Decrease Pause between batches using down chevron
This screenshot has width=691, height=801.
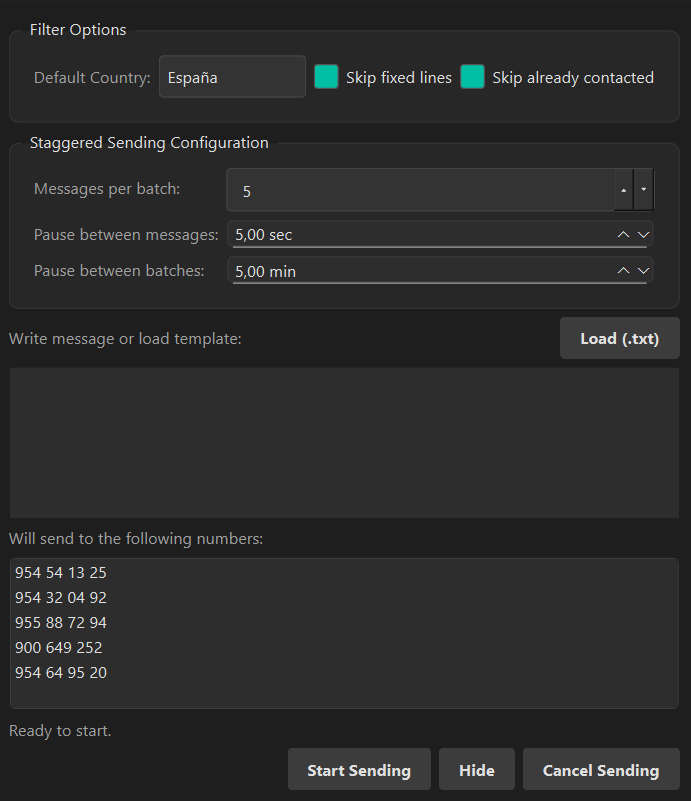(644, 271)
